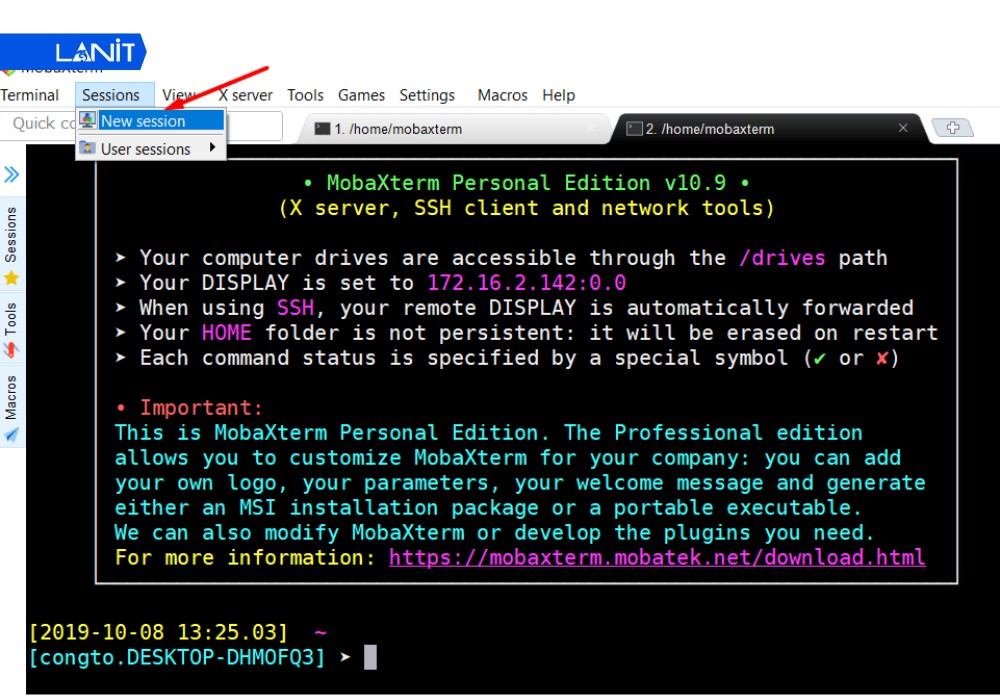Image resolution: width=1000 pixels, height=700 pixels.
Task: Open the Help menu
Action: pyautogui.click(x=559, y=95)
